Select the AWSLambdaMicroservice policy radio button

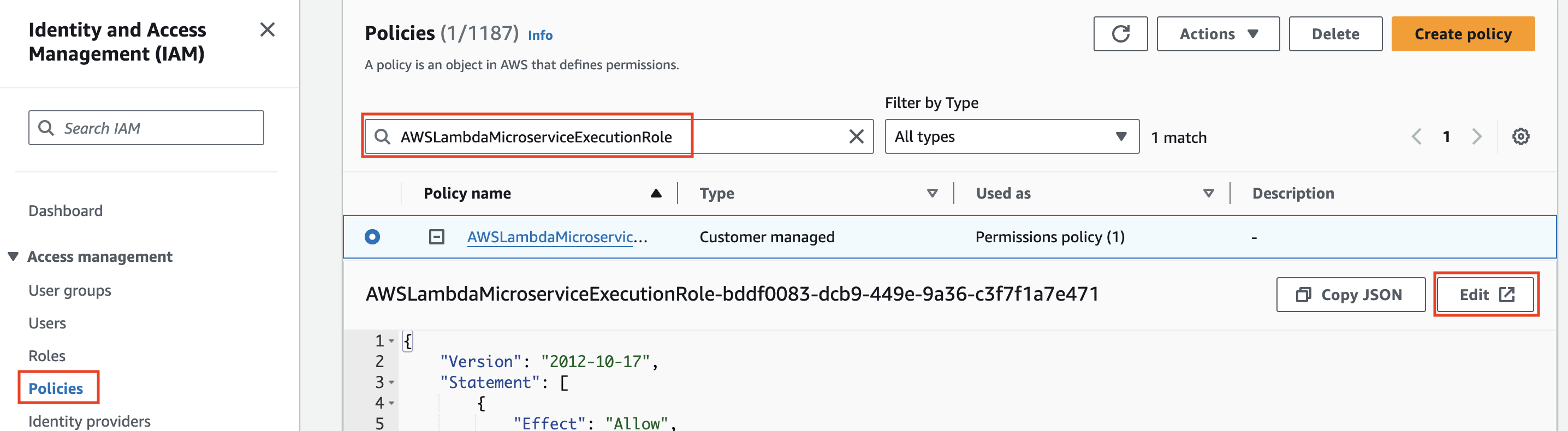pos(372,236)
